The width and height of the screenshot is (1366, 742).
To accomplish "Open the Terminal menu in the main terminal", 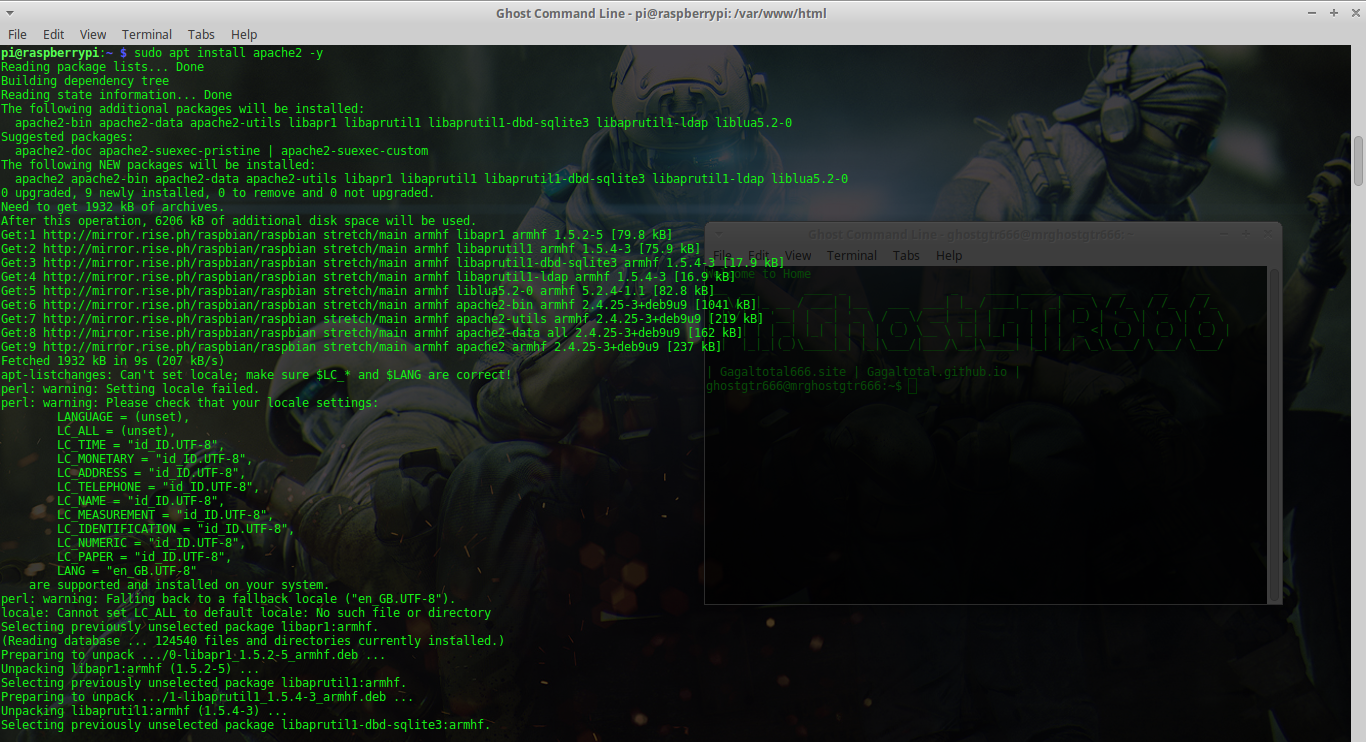I will coord(147,34).
